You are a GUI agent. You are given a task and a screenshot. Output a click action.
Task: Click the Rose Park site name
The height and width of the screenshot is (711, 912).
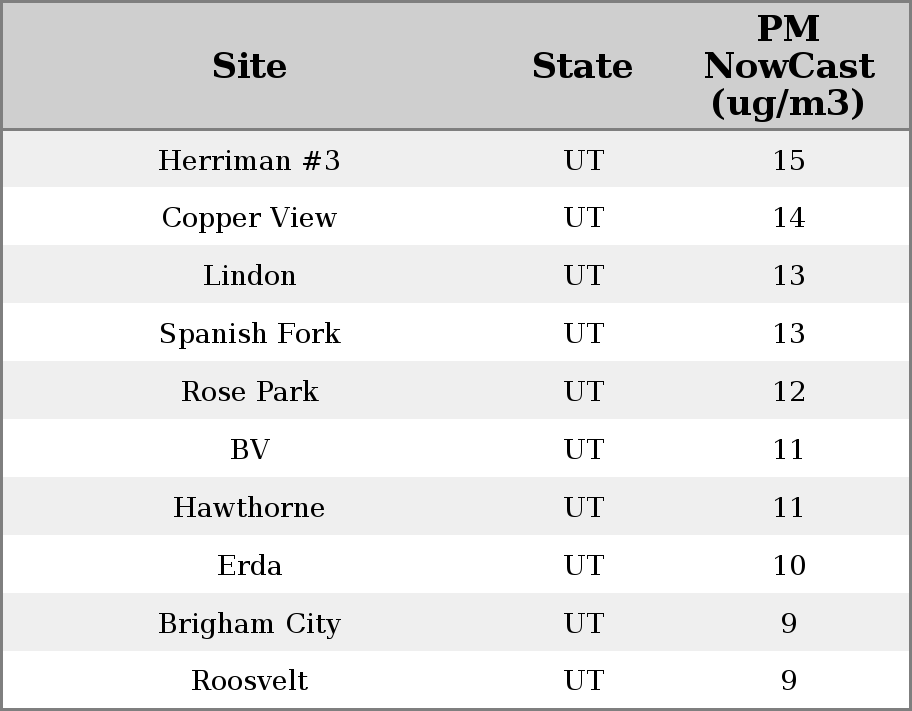pyautogui.click(x=249, y=392)
